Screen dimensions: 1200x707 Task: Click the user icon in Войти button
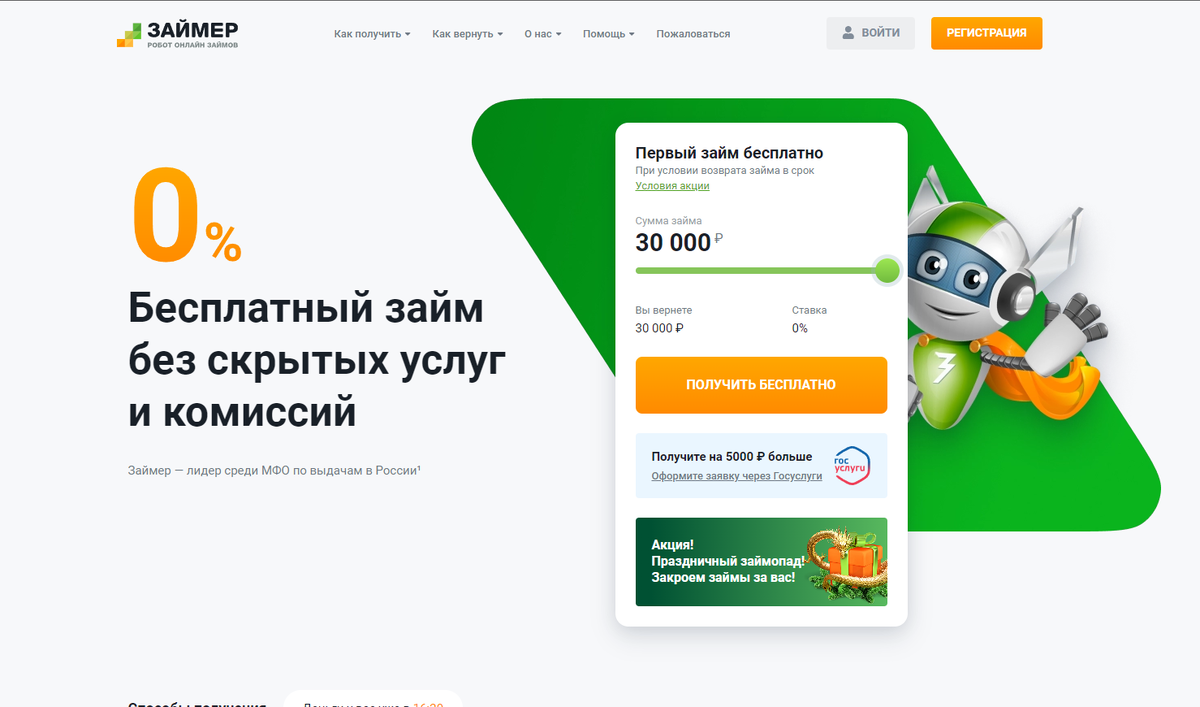click(848, 33)
